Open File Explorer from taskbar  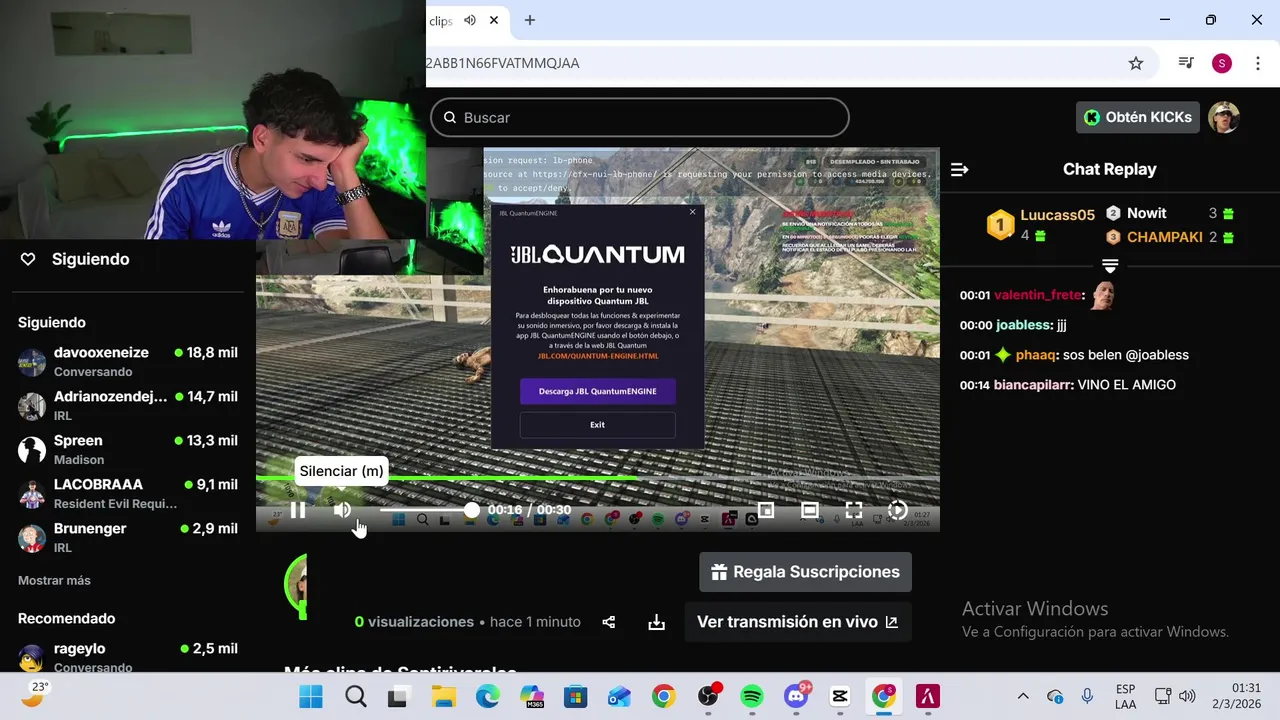click(x=443, y=696)
